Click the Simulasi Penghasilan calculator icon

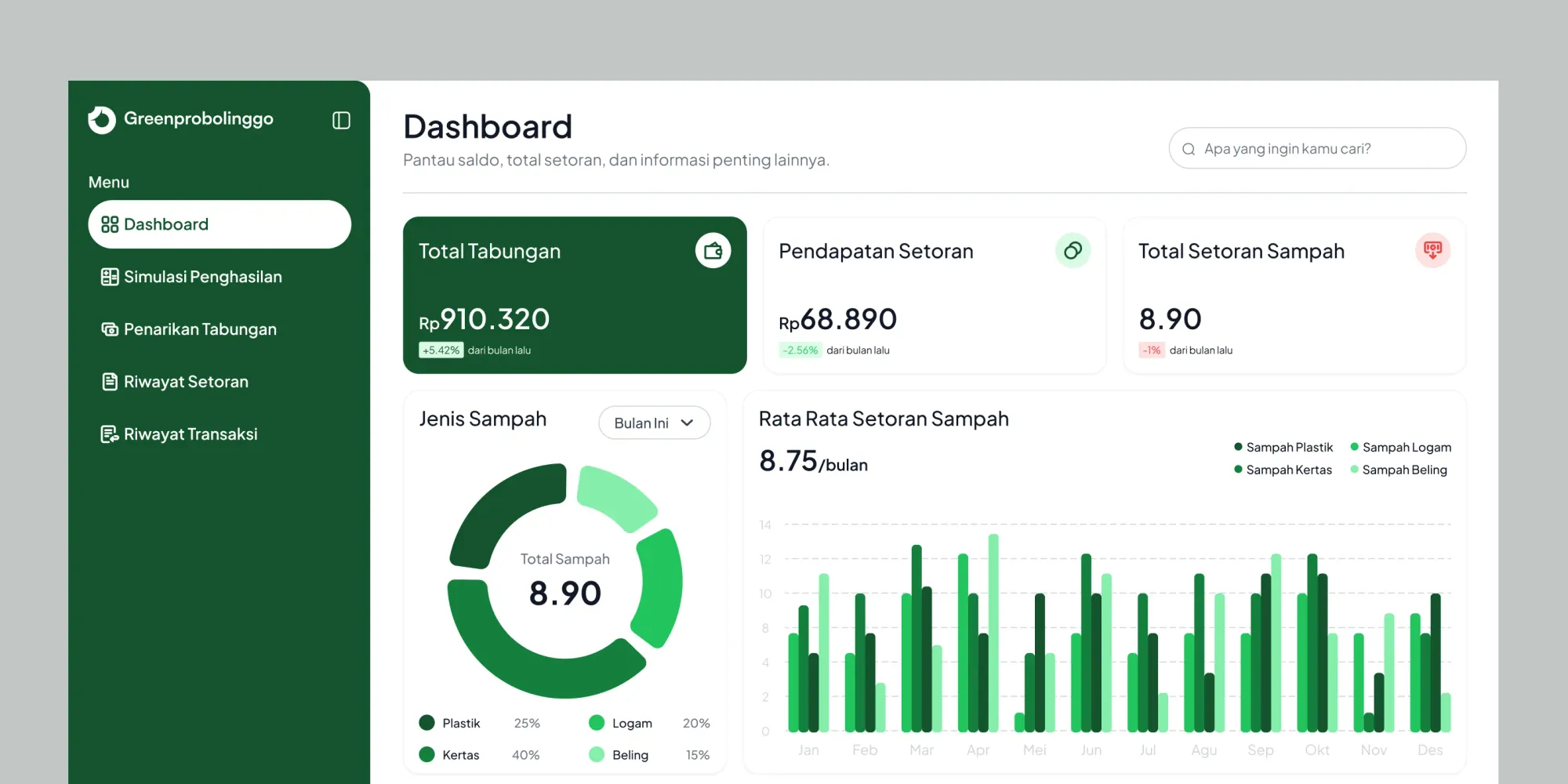(x=110, y=277)
